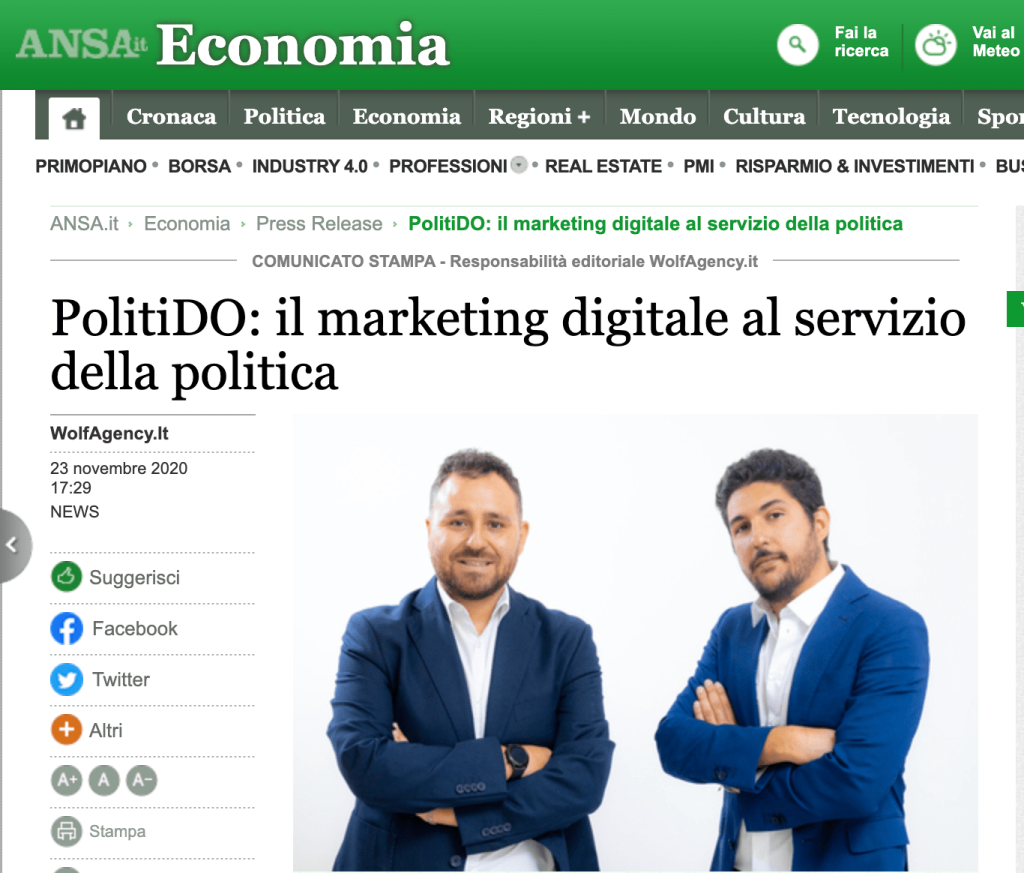Click the green Suggerisci thumbs-up icon

click(66, 577)
